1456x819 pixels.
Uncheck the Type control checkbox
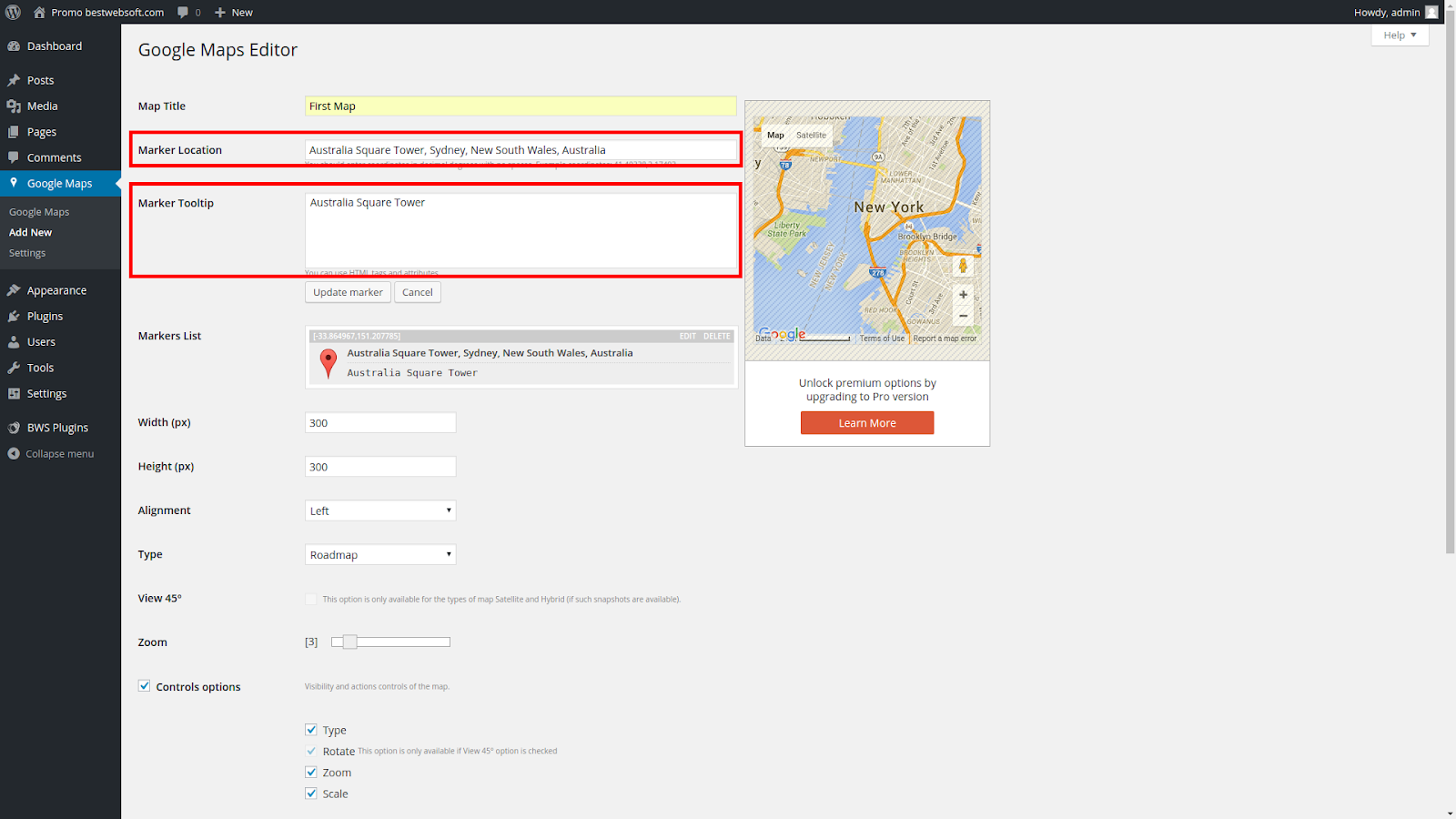point(311,730)
